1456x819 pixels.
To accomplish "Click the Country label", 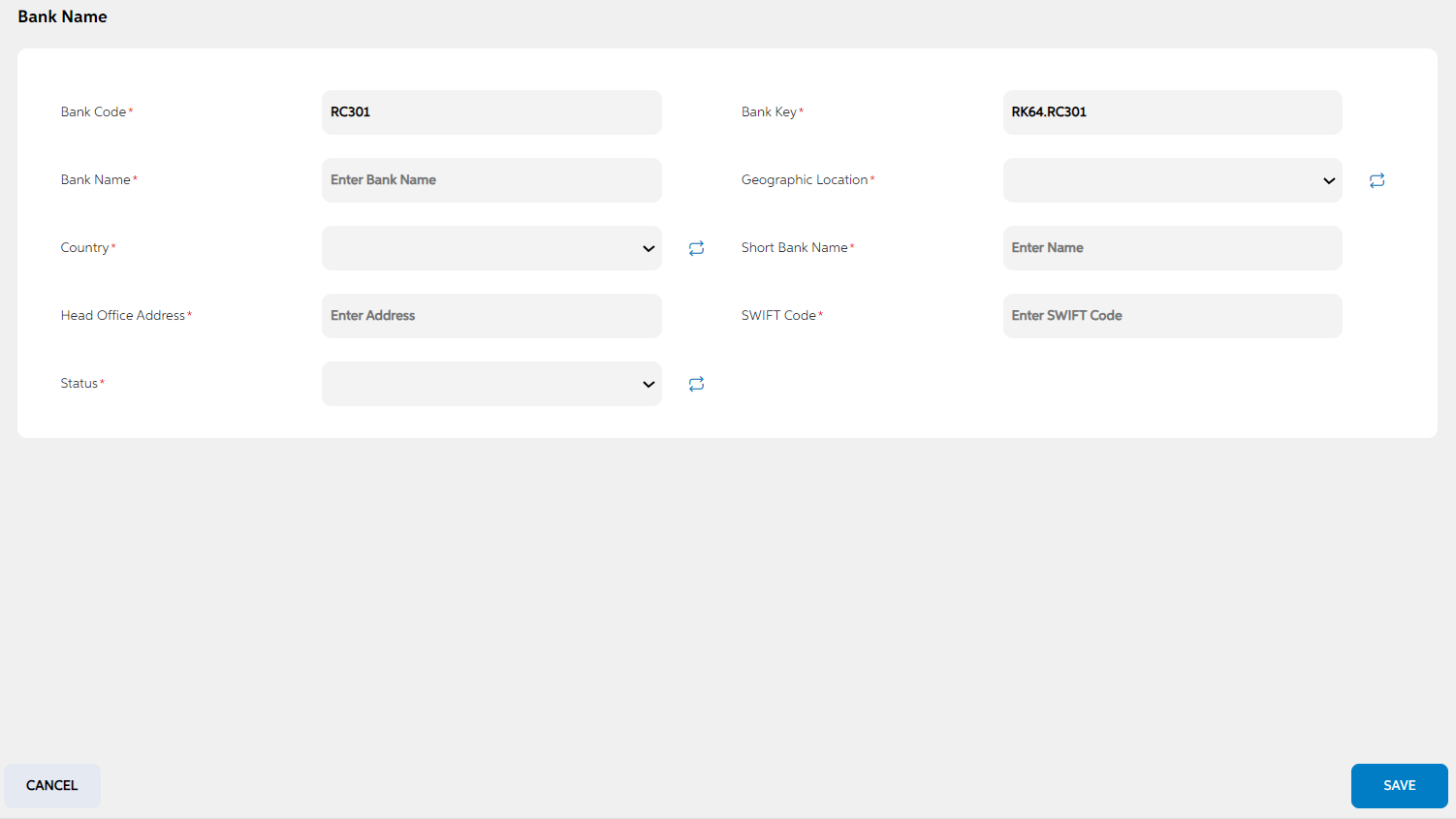I will 84,247.
